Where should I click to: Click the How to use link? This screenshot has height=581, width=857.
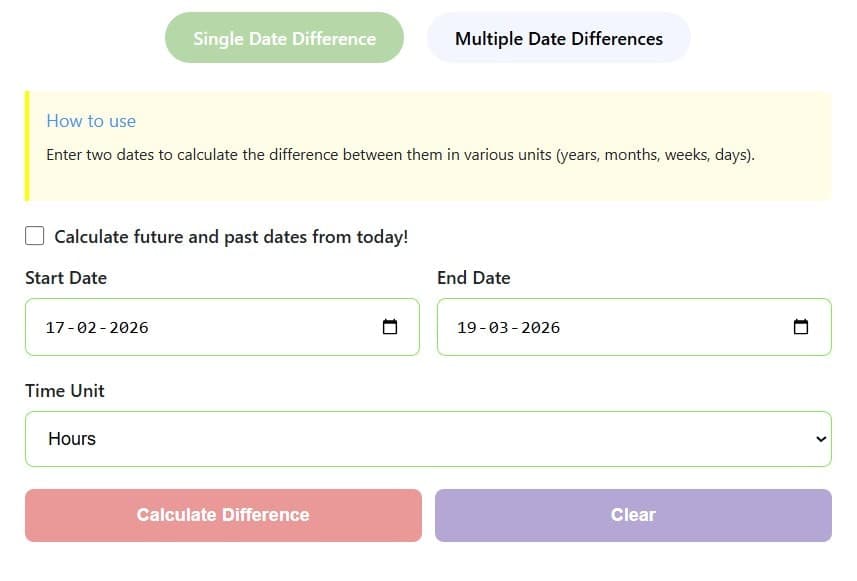tap(91, 120)
